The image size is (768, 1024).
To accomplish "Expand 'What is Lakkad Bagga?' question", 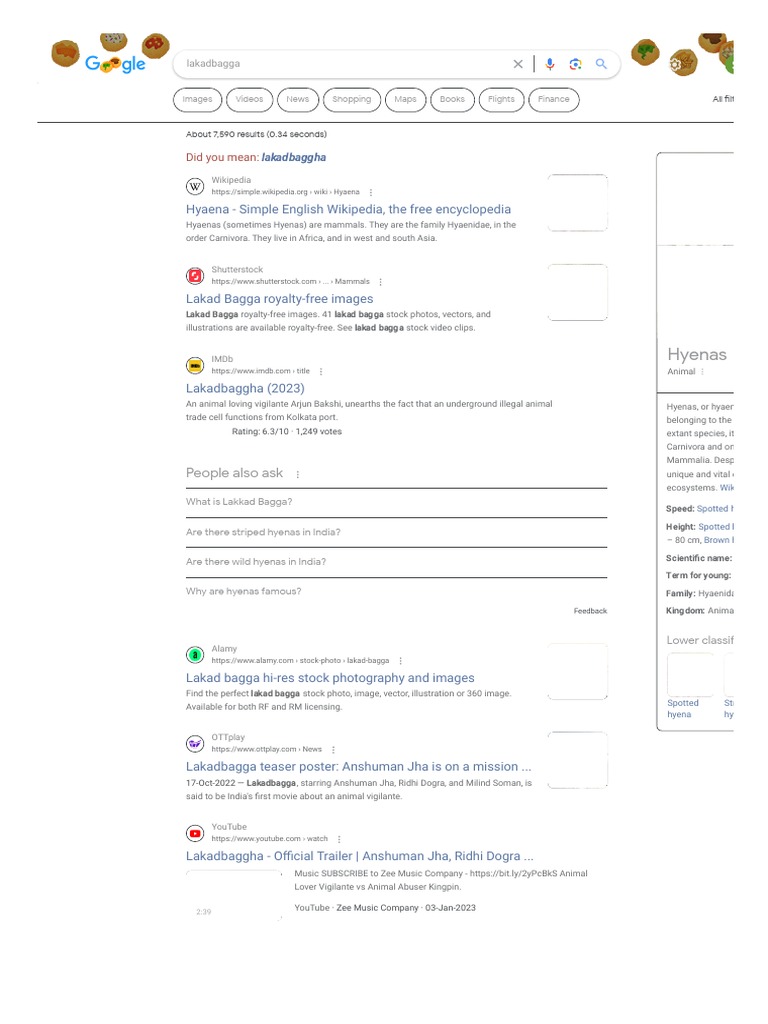I will click(x=396, y=502).
